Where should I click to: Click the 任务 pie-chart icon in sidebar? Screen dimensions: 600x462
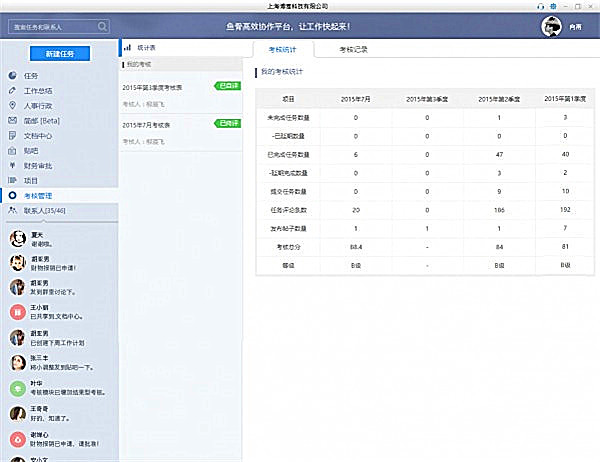pyautogui.click(x=11, y=75)
